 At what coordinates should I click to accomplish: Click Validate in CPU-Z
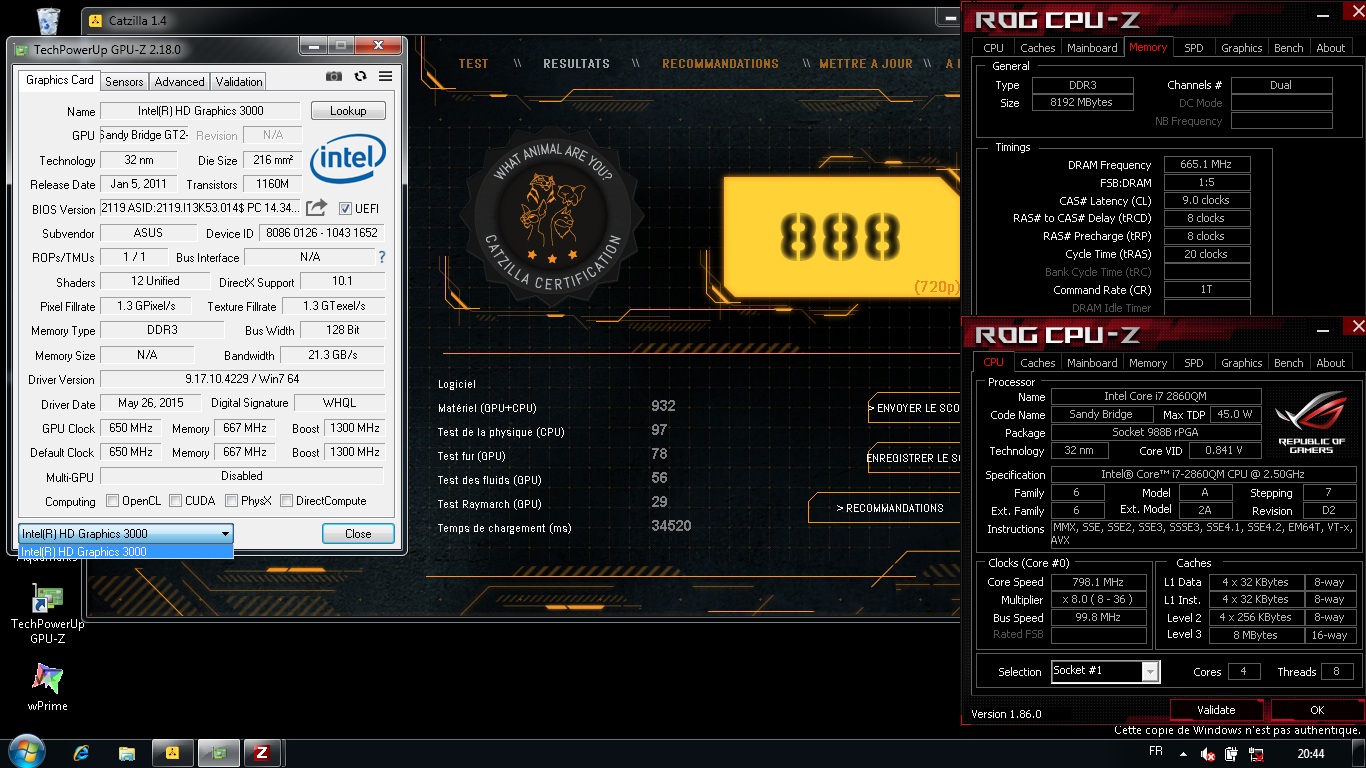pos(1216,710)
